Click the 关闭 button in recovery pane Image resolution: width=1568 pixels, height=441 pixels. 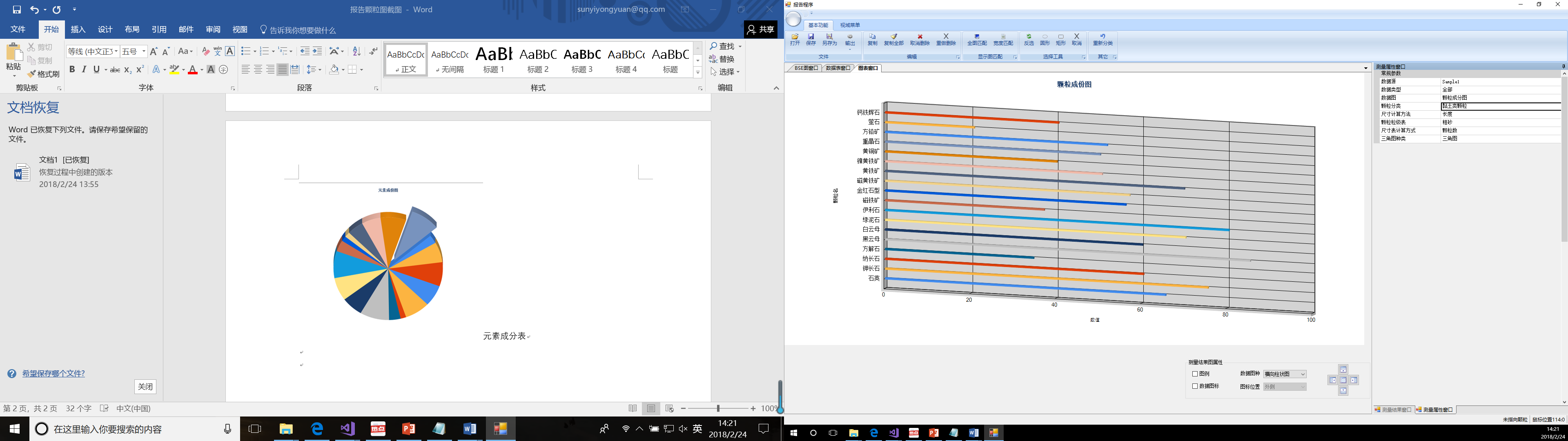tap(145, 387)
